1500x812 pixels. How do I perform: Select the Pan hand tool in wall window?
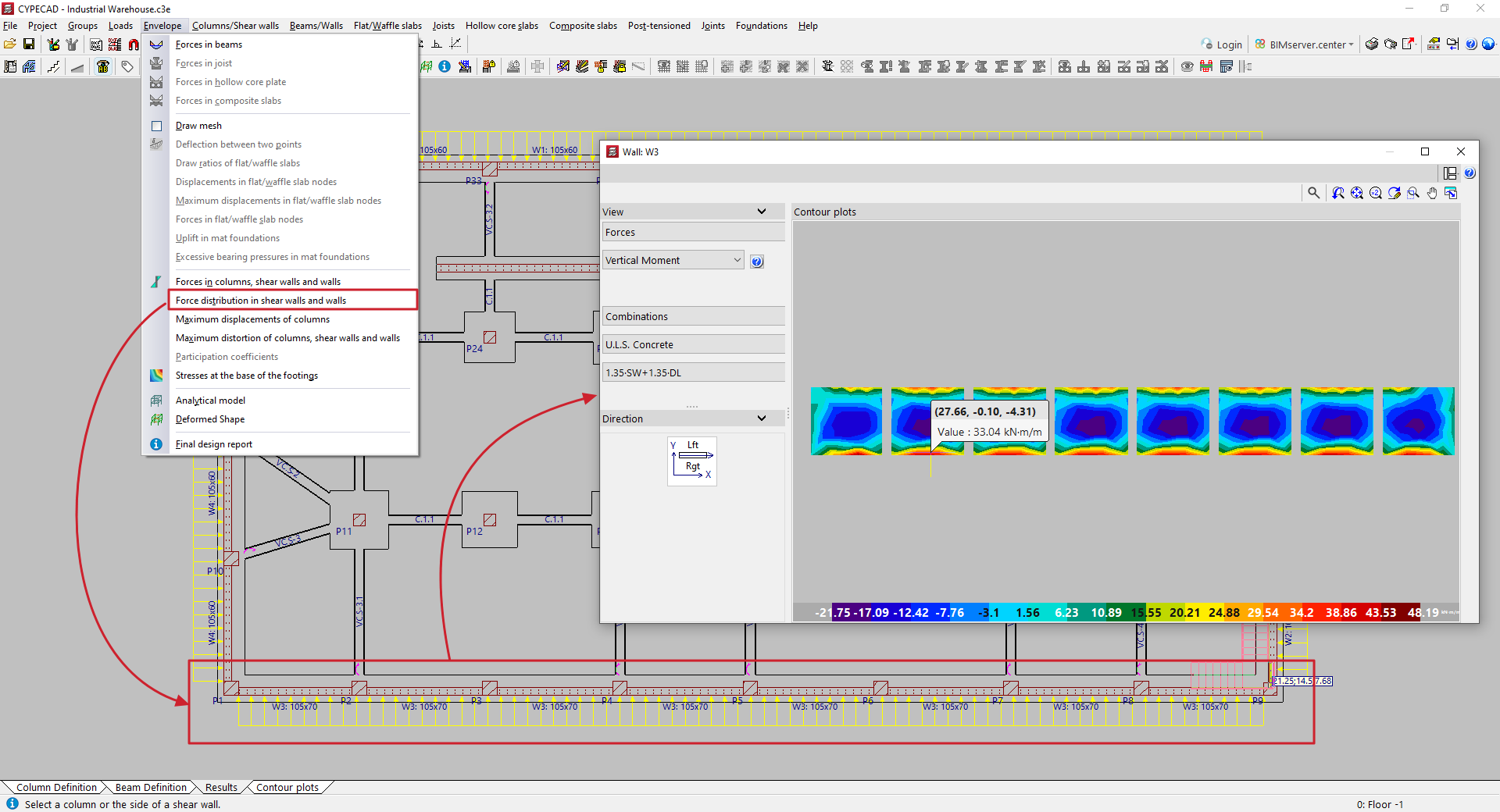coord(1432,193)
